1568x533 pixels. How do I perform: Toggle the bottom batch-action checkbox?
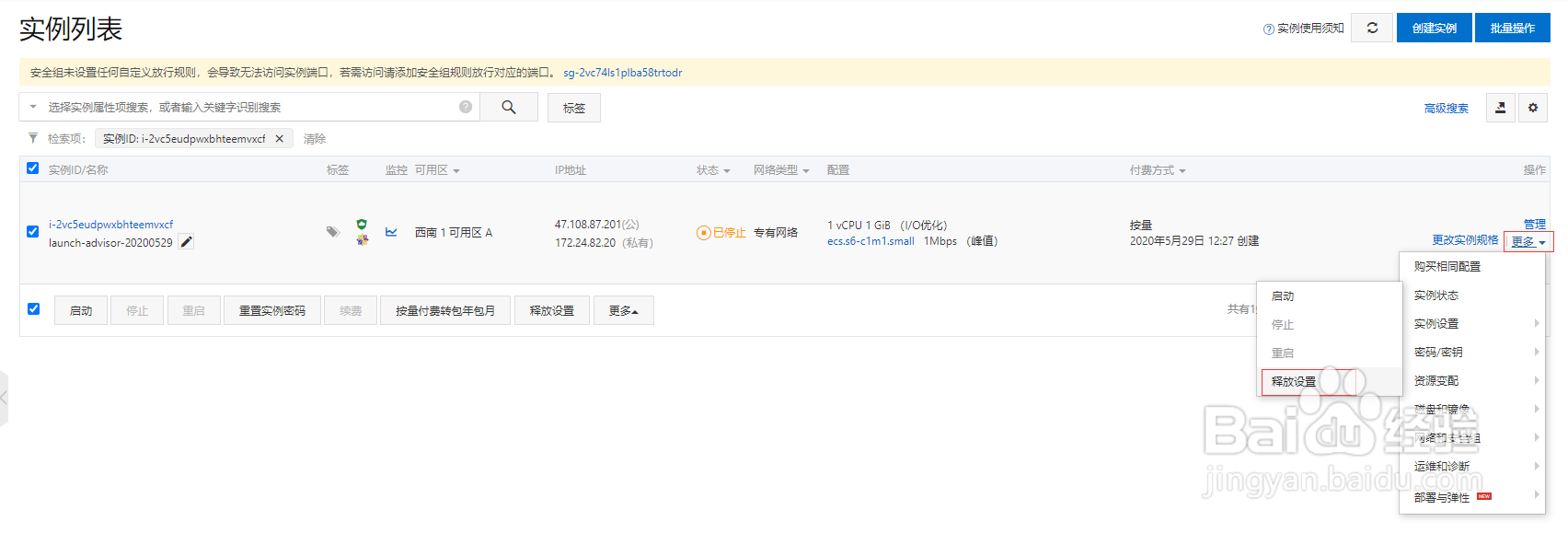click(x=33, y=309)
